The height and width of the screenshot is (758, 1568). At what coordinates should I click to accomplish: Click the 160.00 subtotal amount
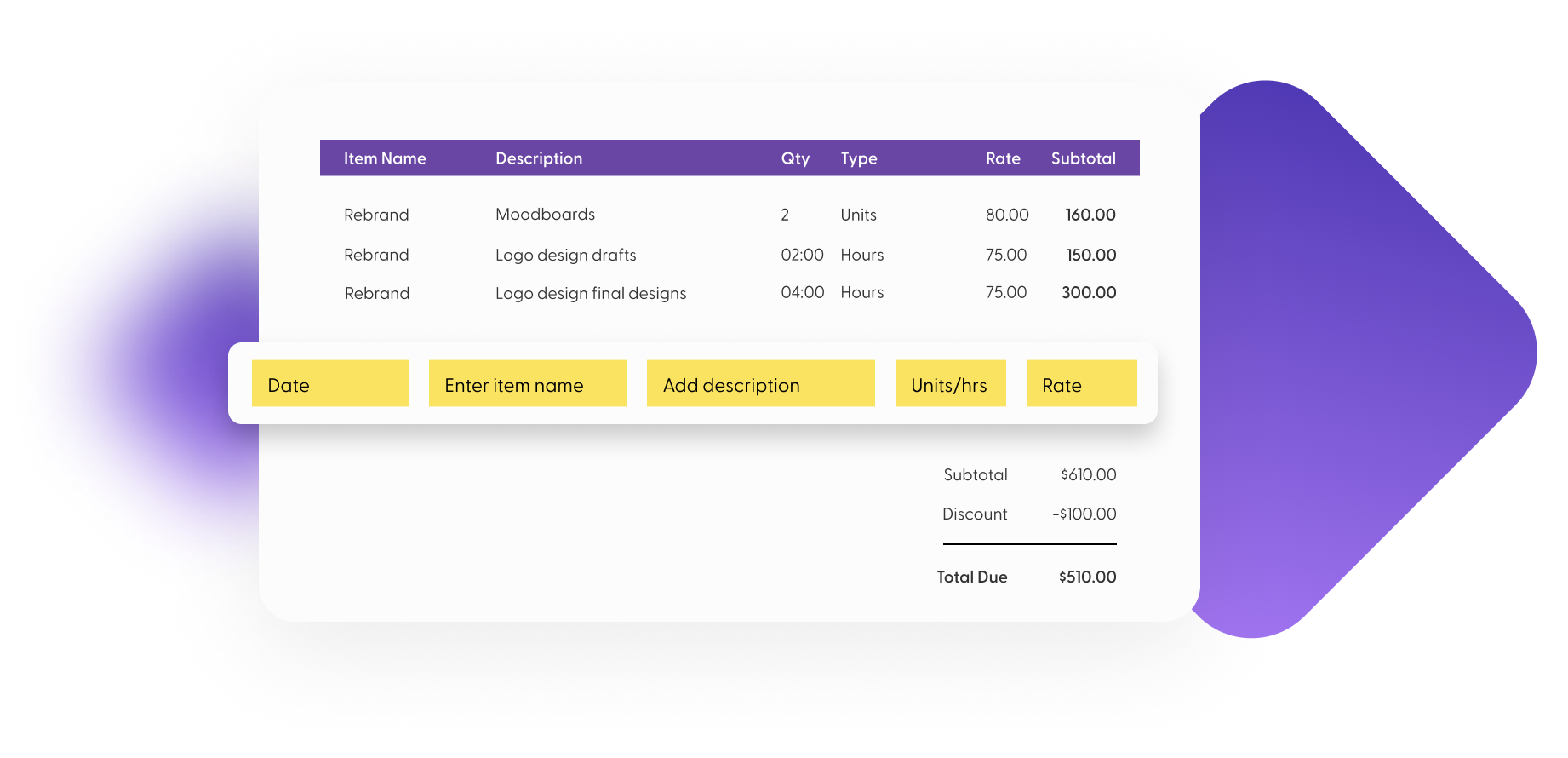pos(1090,215)
